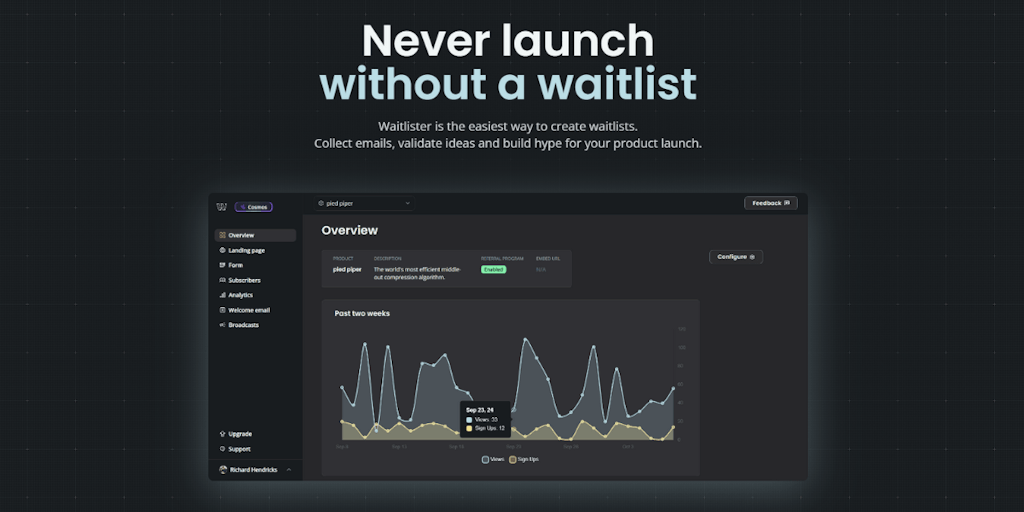Screen dimensions: 1024x512
Task: Expand the pied piper dropdown chevron
Action: (x=408, y=203)
